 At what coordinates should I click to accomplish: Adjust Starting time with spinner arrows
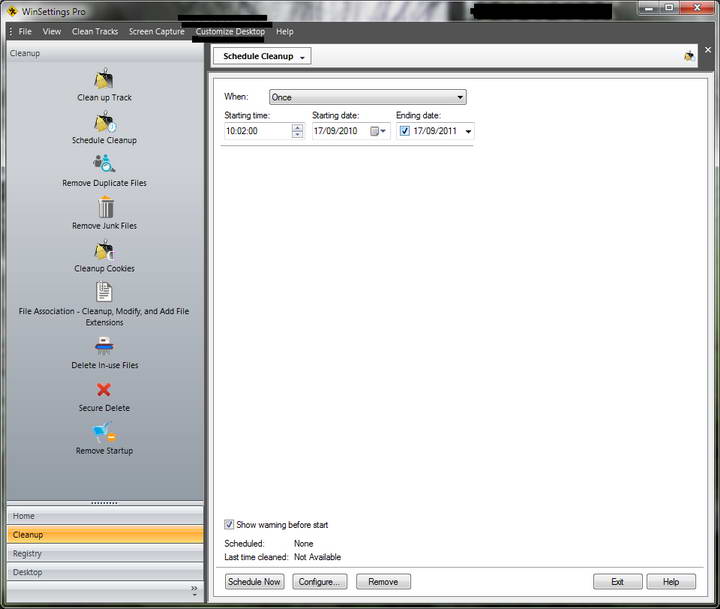pos(297,131)
